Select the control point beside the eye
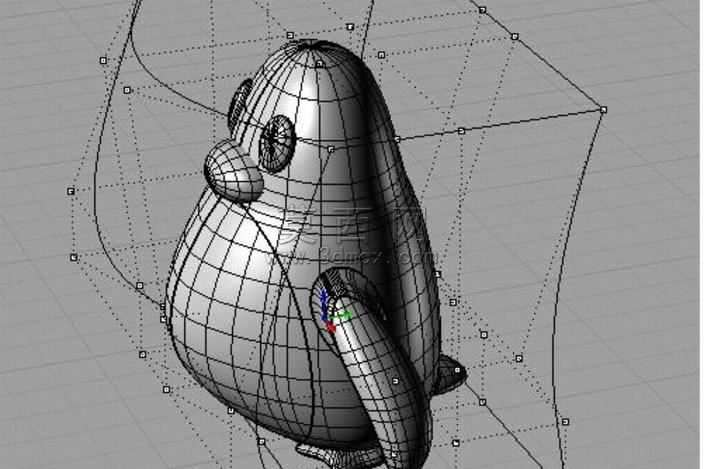This screenshot has width=704, height=469. pos(331,149)
